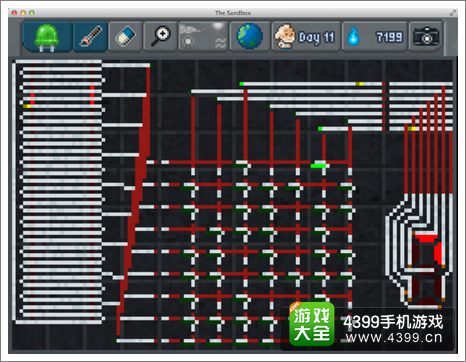Open the blue mana drop 7199 counter

coord(374,36)
